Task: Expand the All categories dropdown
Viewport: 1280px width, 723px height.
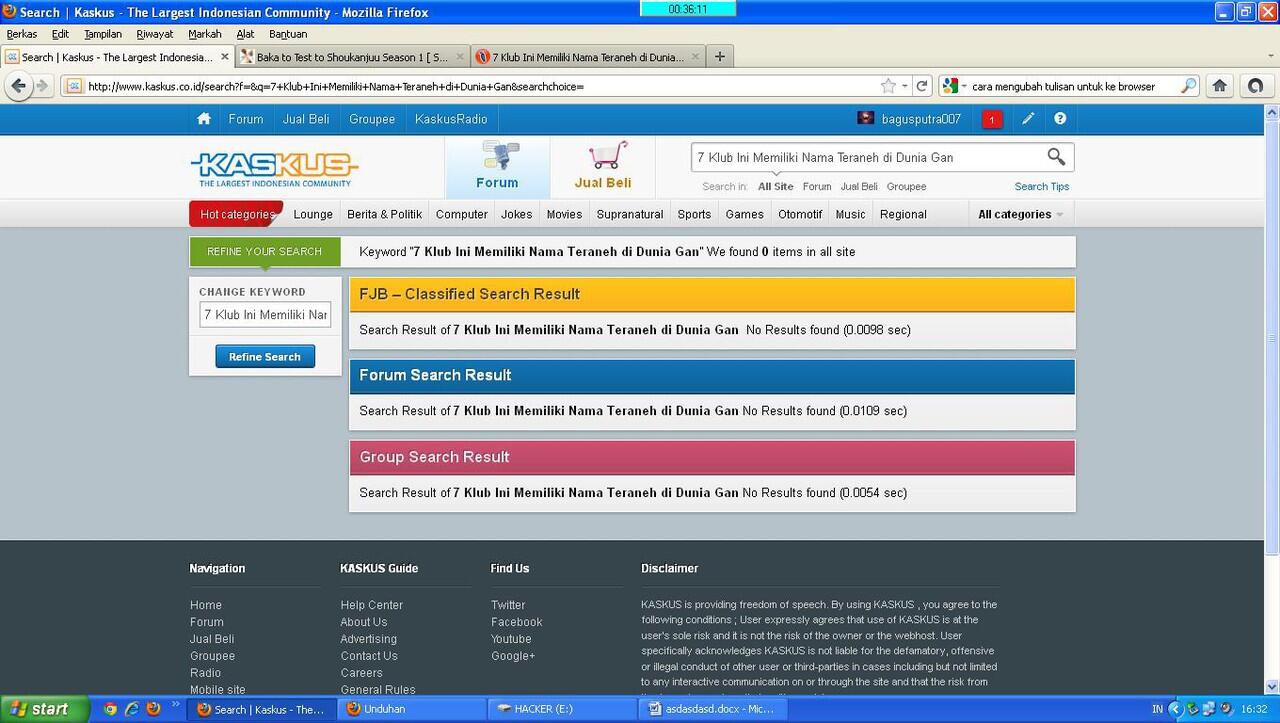Action: pos(1020,214)
